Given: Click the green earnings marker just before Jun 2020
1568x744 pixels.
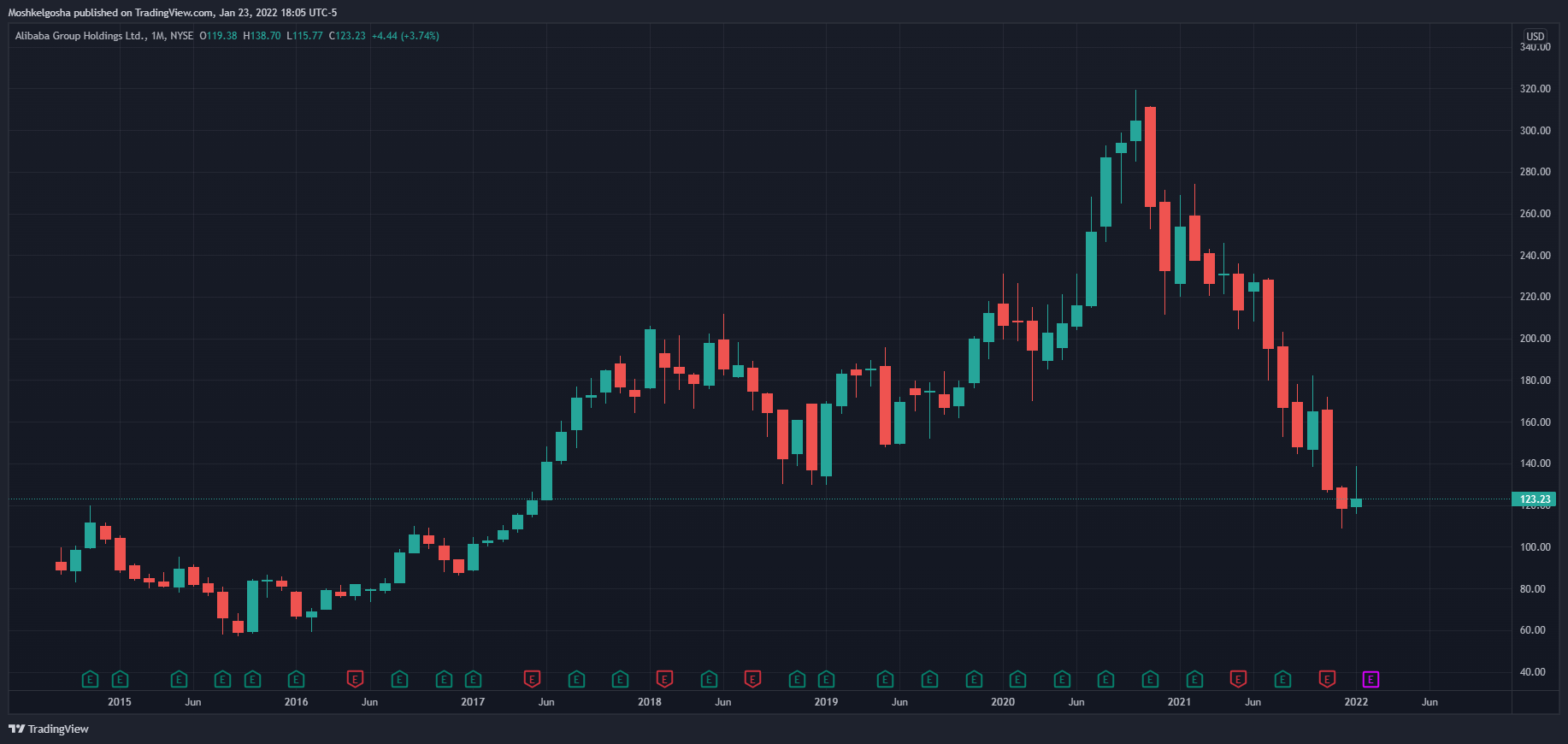Looking at the screenshot, I should (x=1062, y=680).
